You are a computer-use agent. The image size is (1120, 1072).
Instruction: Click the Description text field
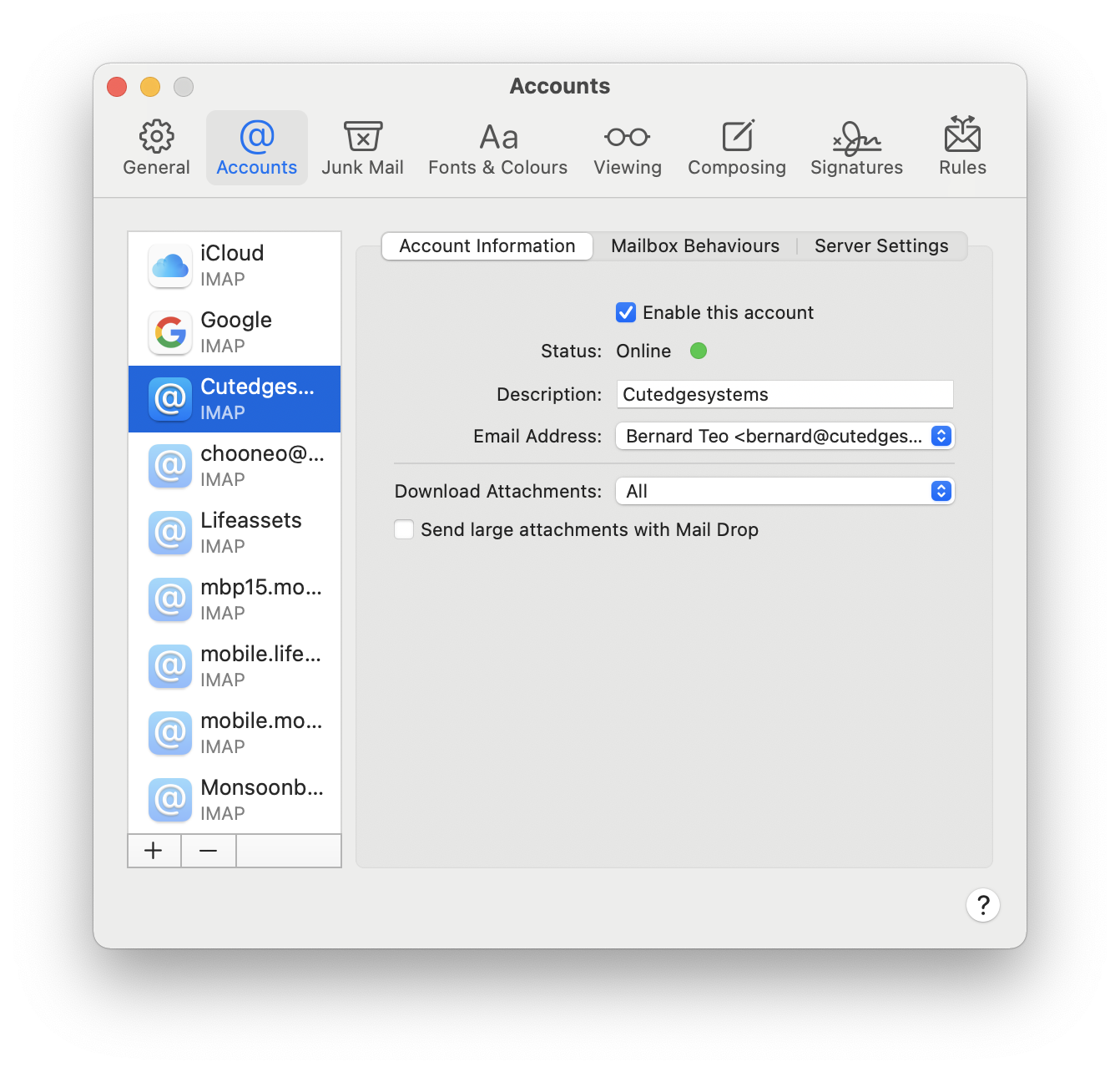pos(785,394)
